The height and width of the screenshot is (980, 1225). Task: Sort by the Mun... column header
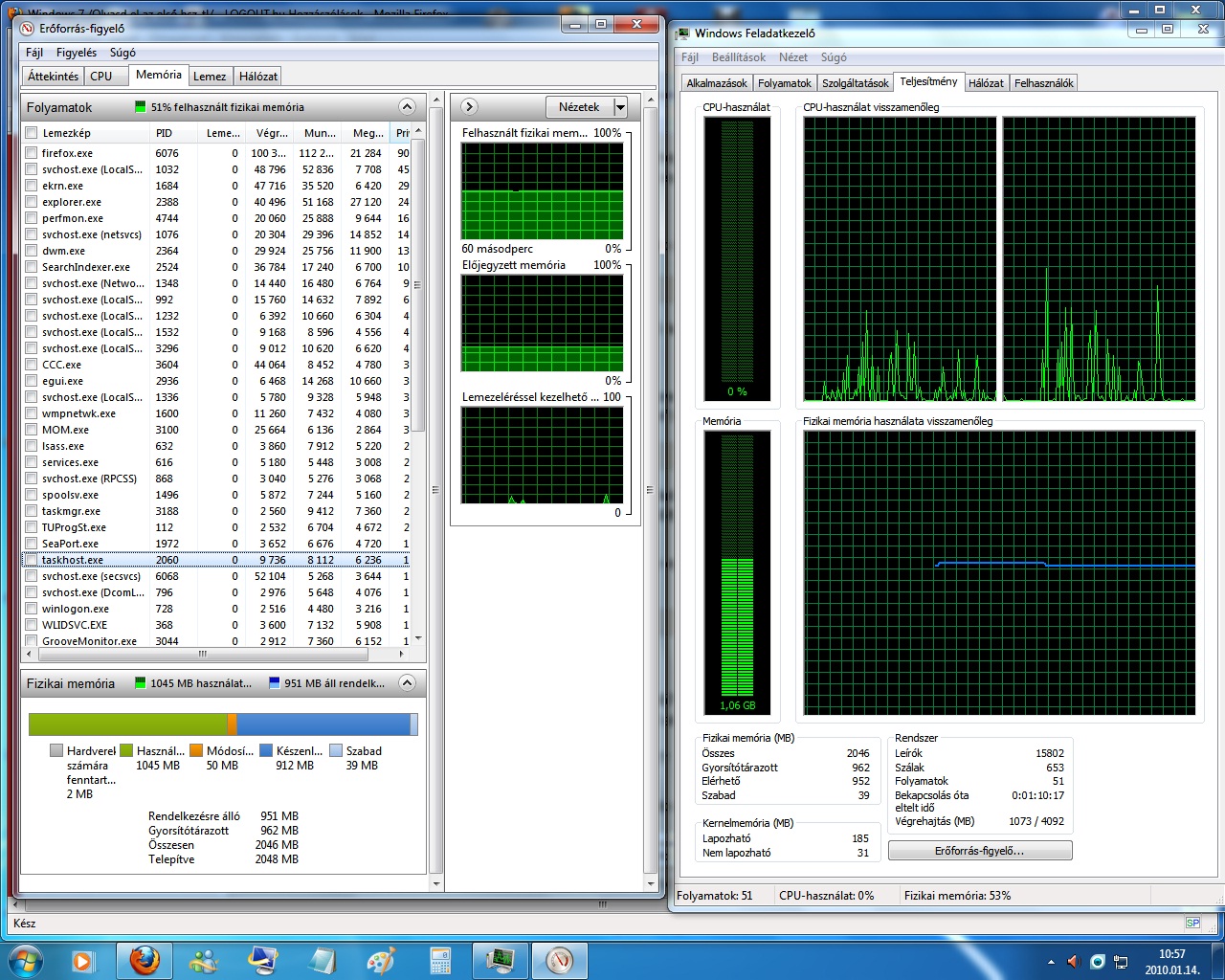pyautogui.click(x=317, y=133)
